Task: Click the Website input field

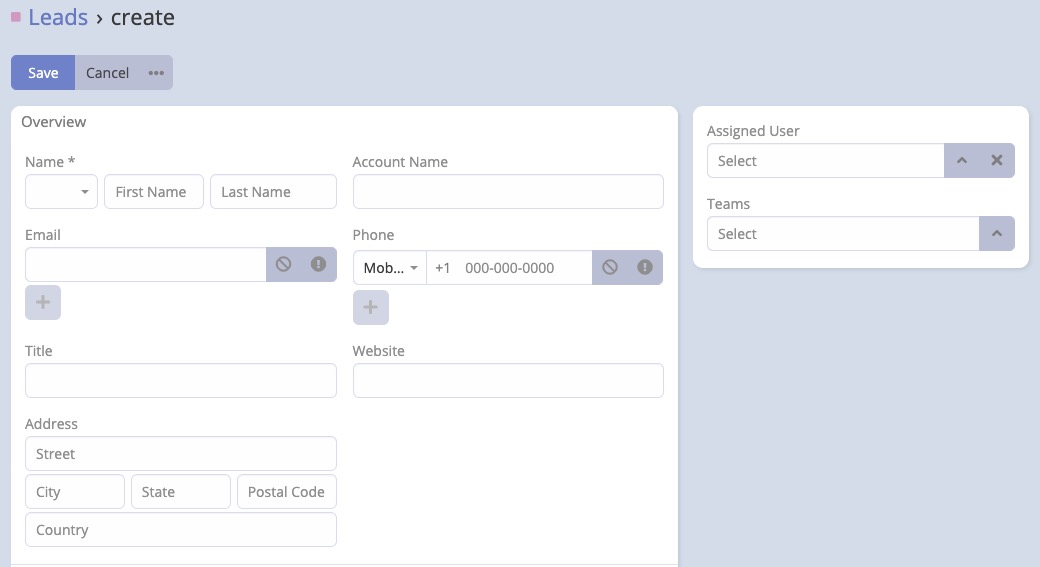Action: 508,381
